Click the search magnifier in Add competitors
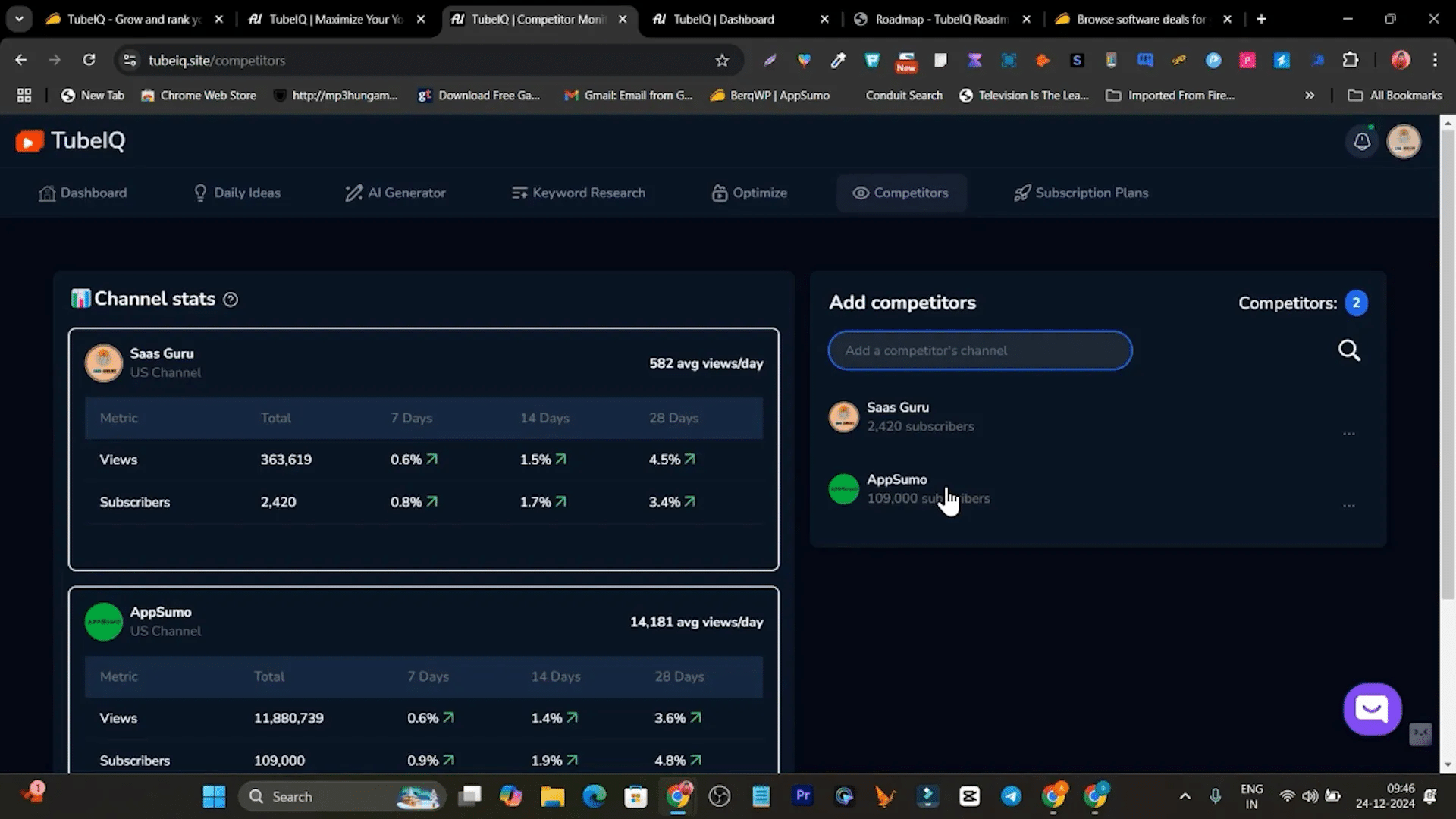 pyautogui.click(x=1349, y=350)
